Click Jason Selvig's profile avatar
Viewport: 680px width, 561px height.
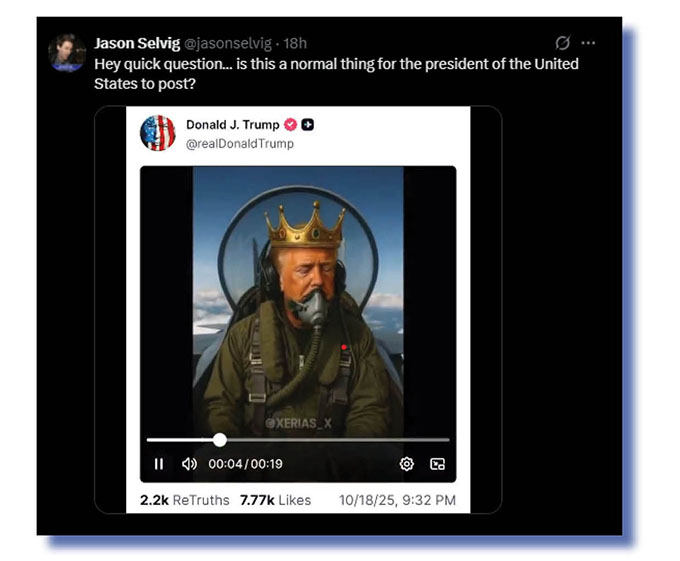click(68, 53)
